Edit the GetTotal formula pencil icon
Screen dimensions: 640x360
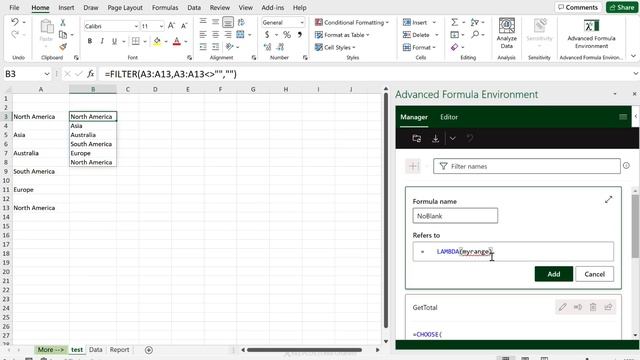[562, 307]
